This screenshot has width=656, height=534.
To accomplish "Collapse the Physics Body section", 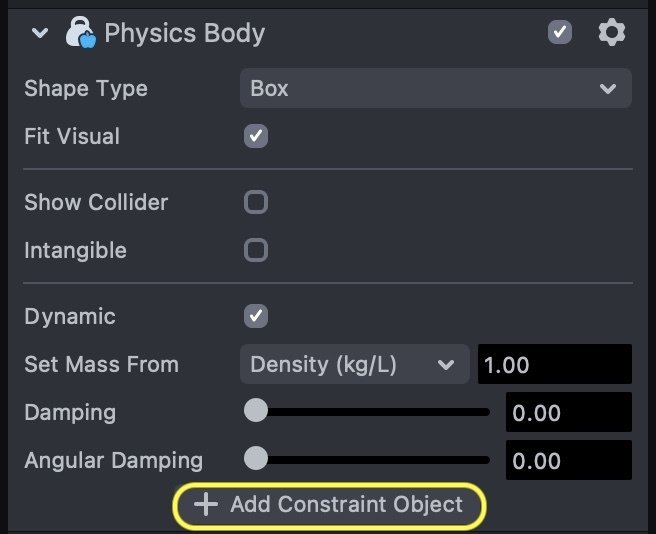I will click(x=40, y=33).
